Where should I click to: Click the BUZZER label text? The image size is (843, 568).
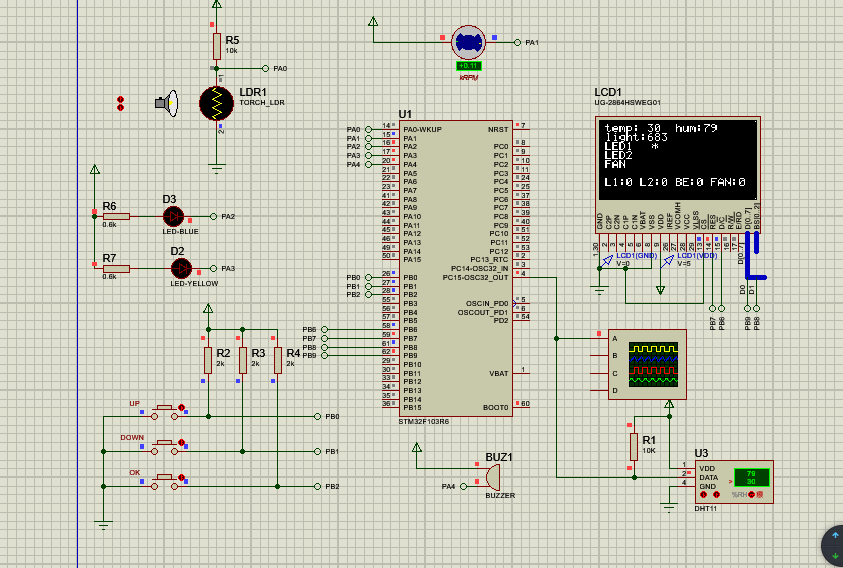pyautogui.click(x=500, y=495)
